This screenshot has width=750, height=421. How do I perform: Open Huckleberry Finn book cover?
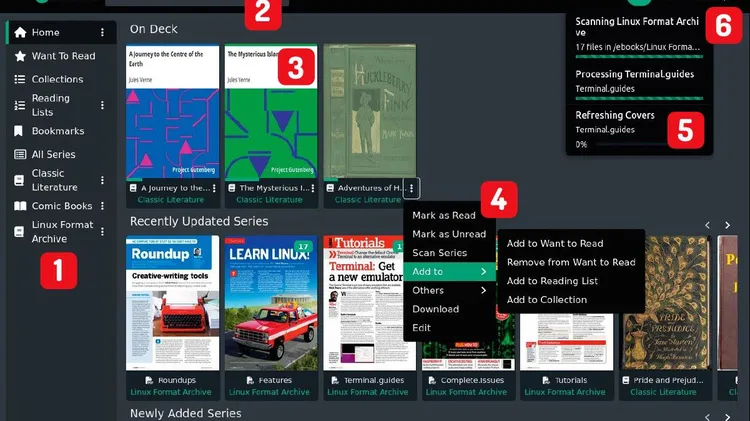[370, 112]
